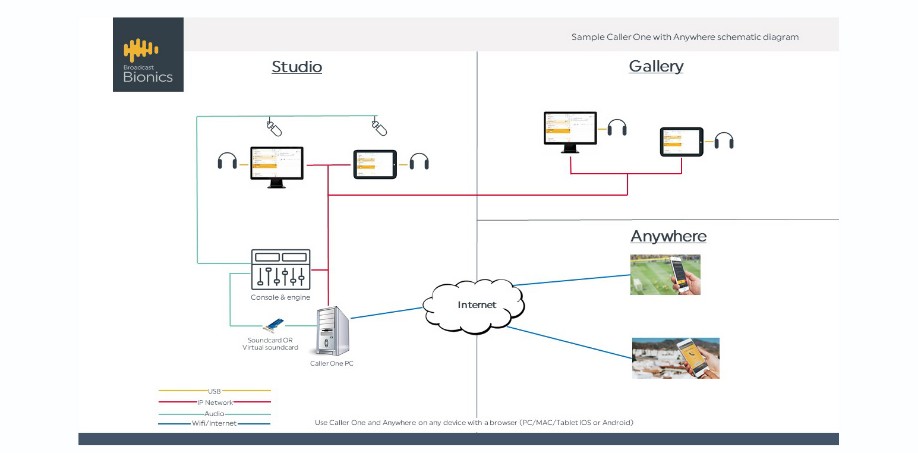Open the sports field phone photo

[x=665, y=274]
